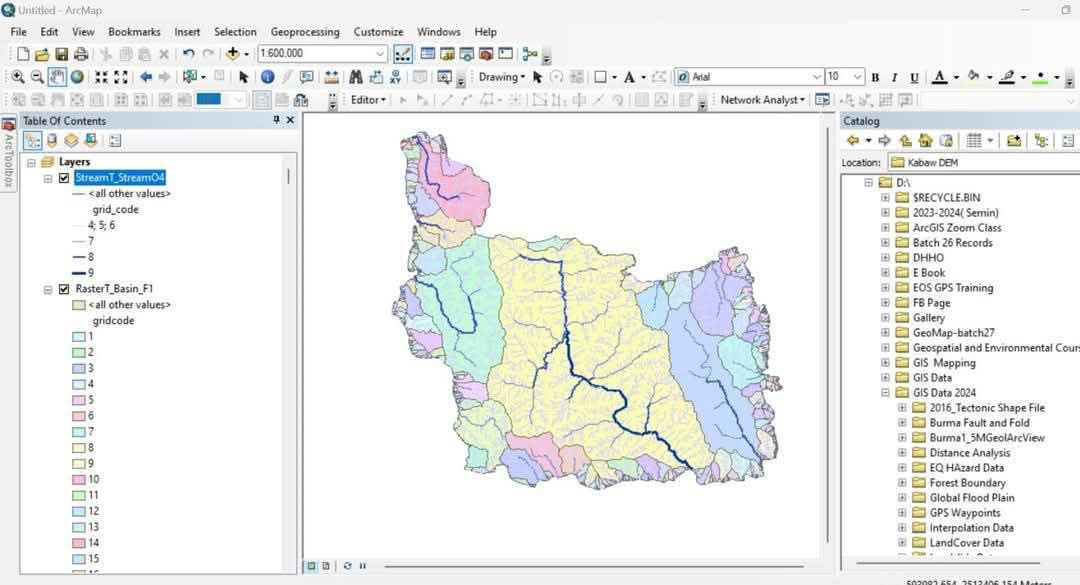Save the map document
Viewport: 1080px width, 585px height.
61,54
